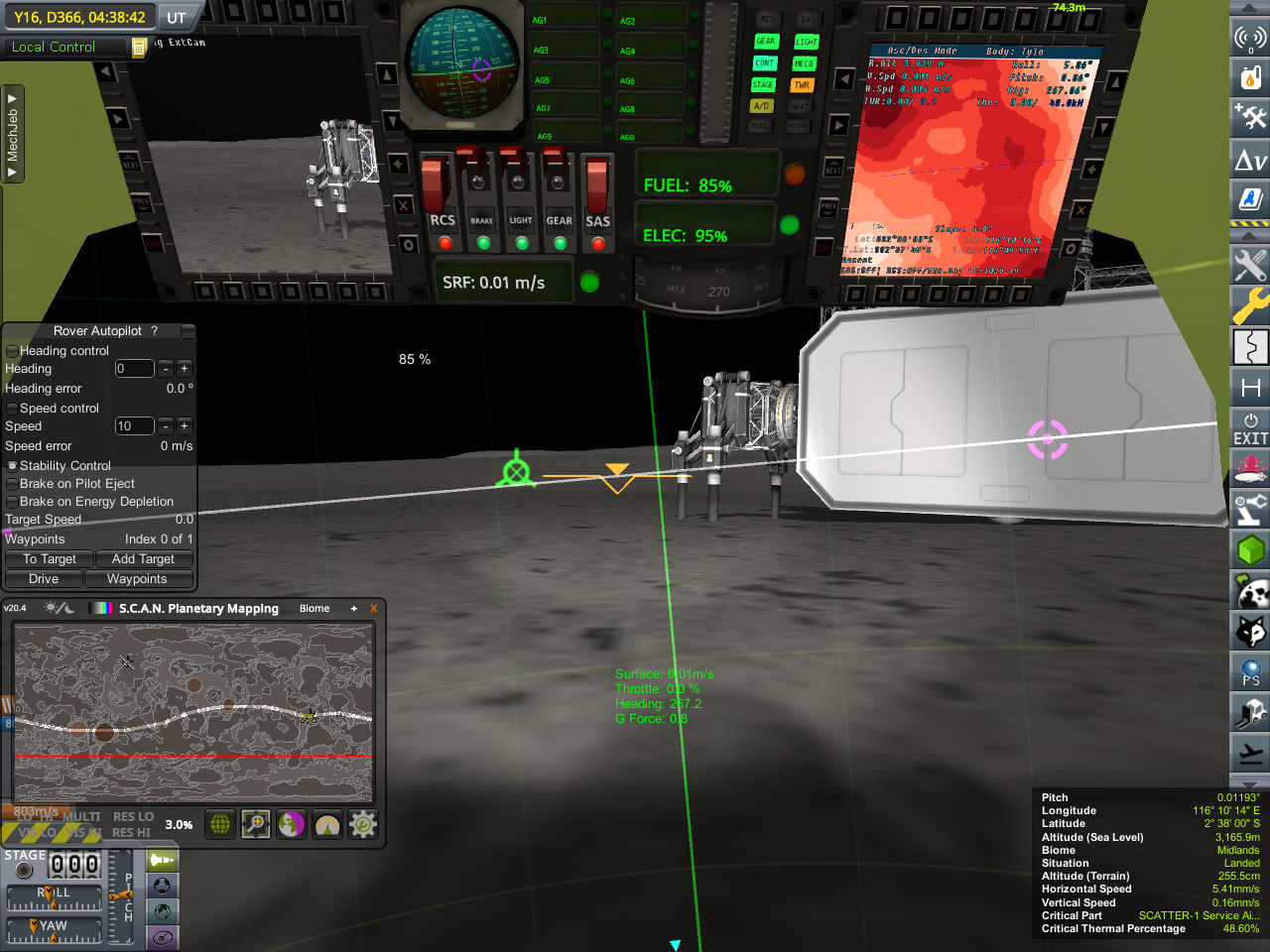Click the To Target button
Viewport: 1270px width, 952px height.
click(x=50, y=559)
